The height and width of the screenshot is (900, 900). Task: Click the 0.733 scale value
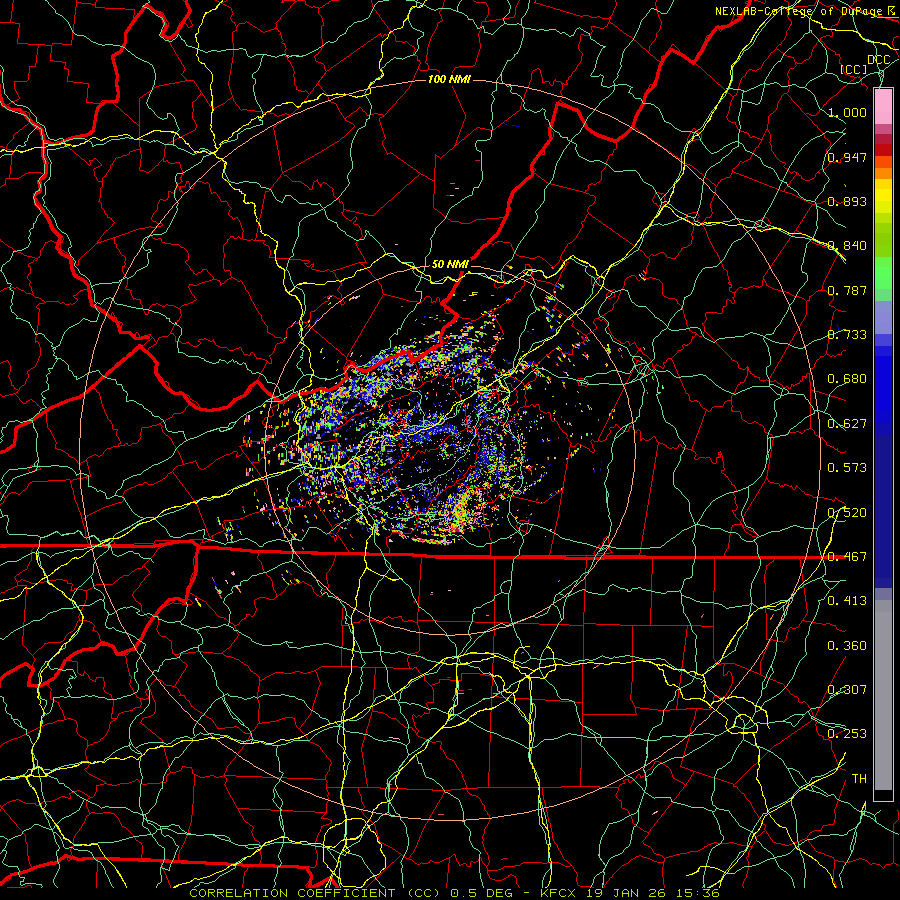[847, 335]
